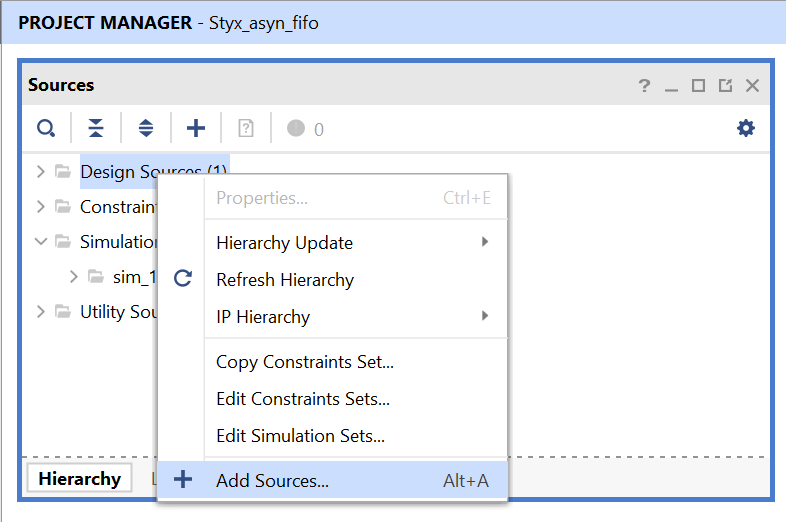Maximize the Sources panel
Screen dimensions: 786x522
699,86
